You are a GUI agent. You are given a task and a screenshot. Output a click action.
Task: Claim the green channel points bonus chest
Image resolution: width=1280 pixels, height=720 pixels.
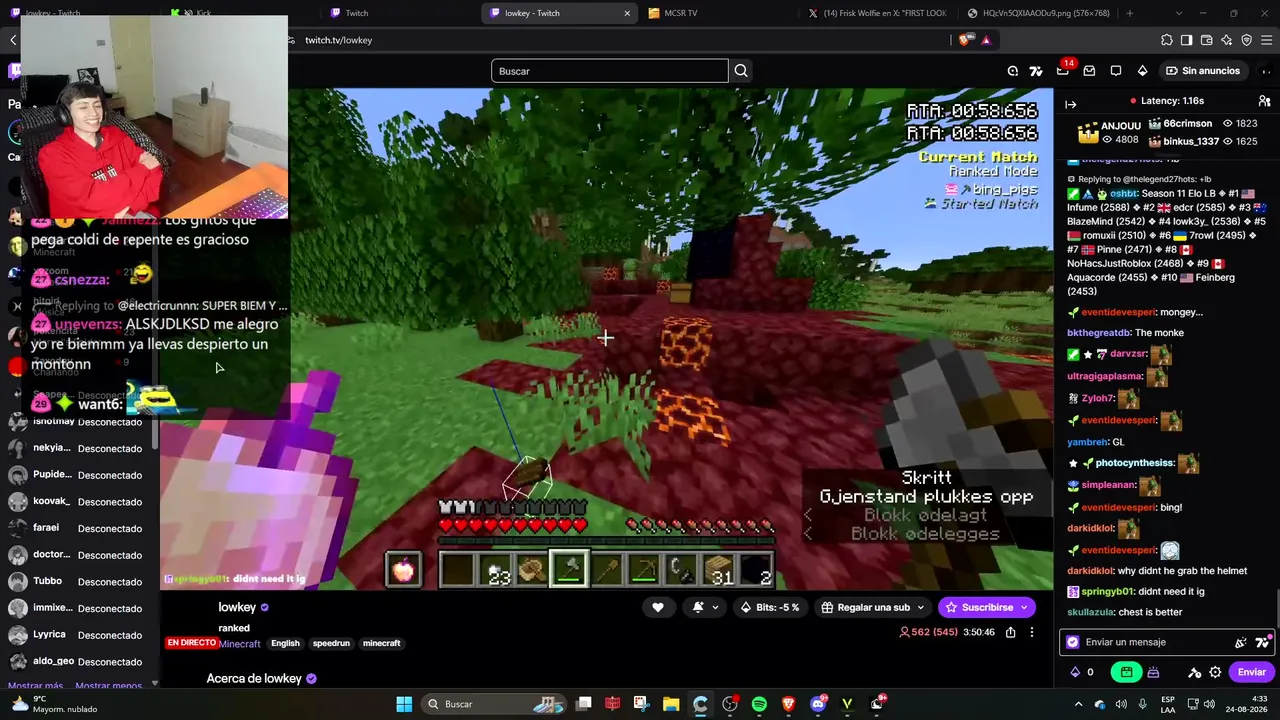pyautogui.click(x=1127, y=672)
